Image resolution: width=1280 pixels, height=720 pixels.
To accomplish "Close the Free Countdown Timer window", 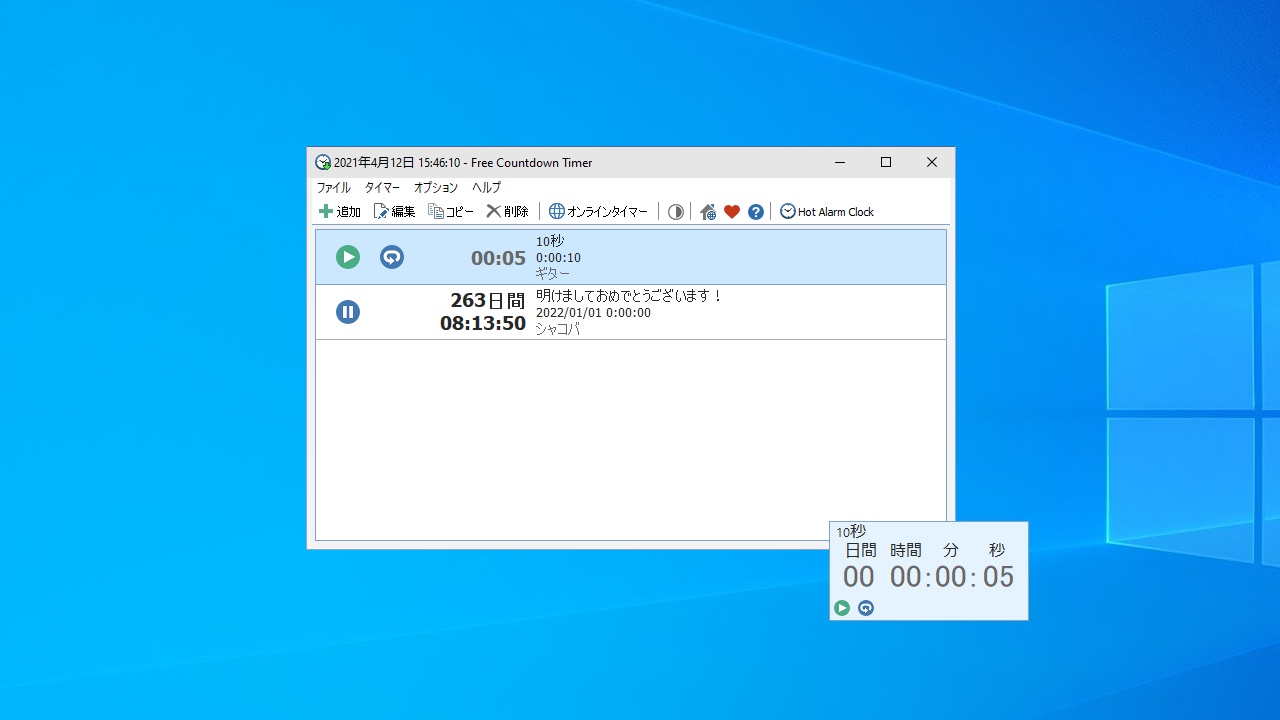I will 932,162.
